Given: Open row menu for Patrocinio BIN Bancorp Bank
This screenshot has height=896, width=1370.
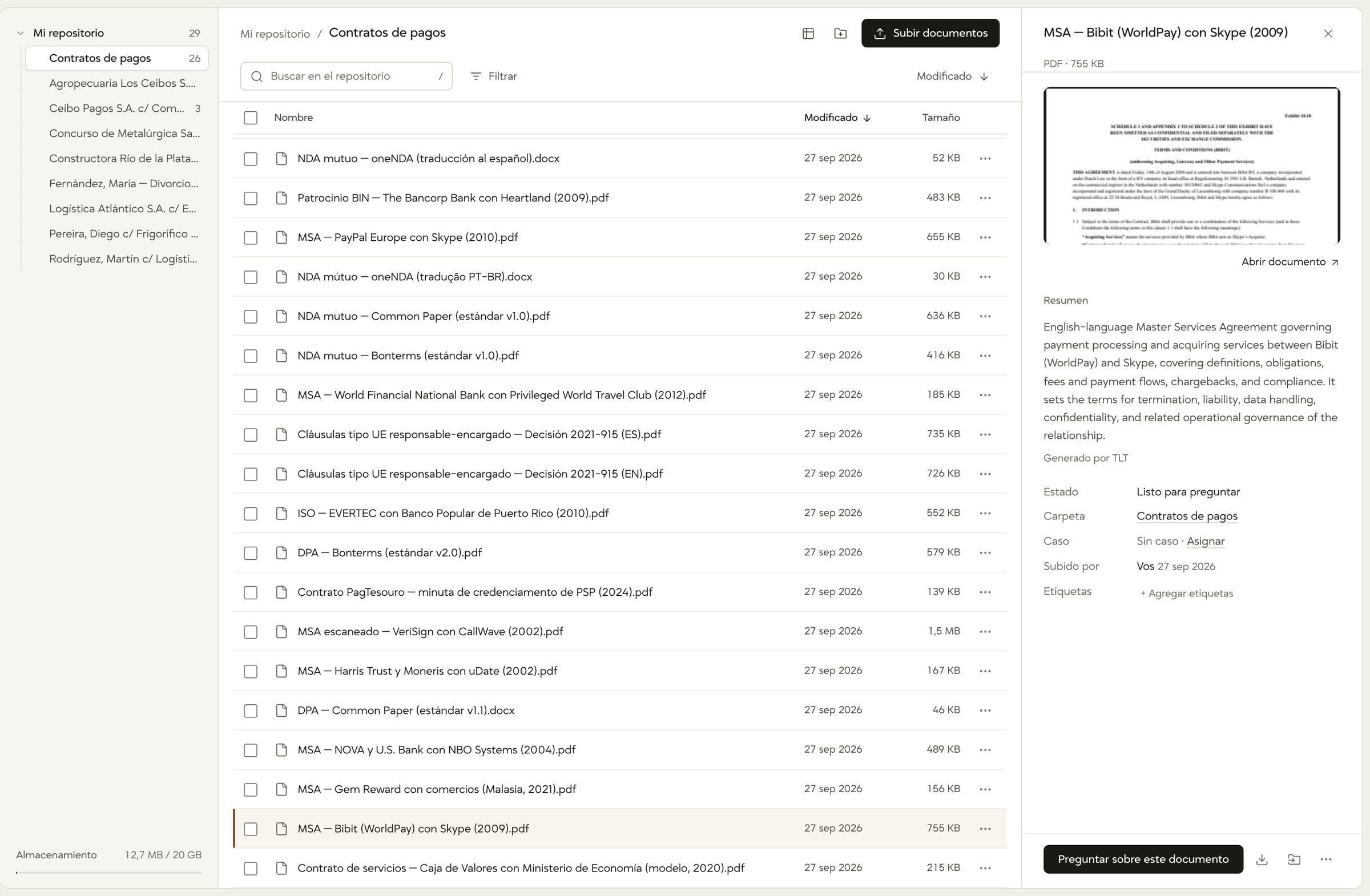Looking at the screenshot, I should [985, 198].
